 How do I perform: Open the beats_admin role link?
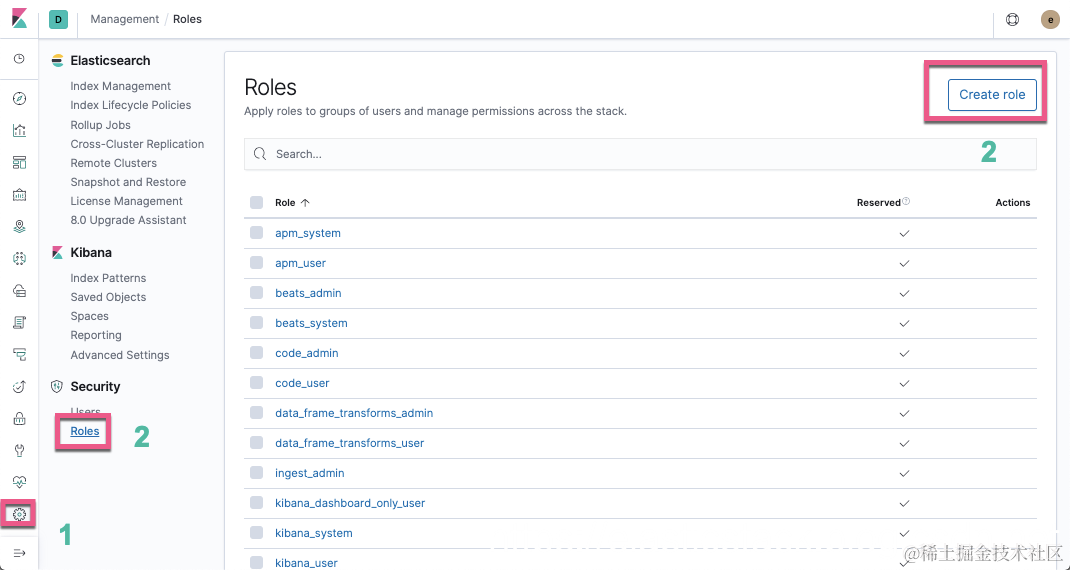point(308,293)
